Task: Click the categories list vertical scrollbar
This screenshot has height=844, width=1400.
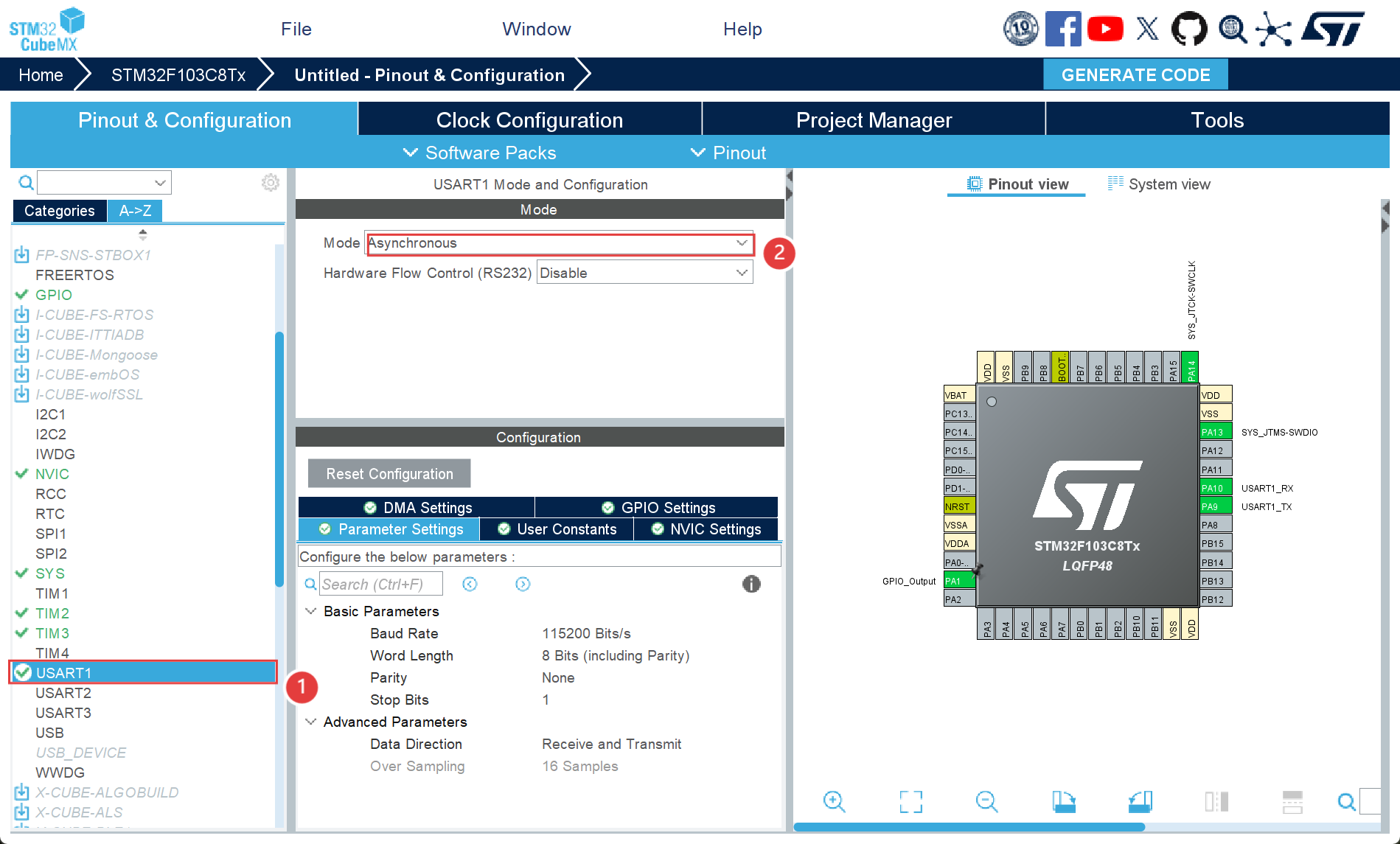Action: pos(279,458)
